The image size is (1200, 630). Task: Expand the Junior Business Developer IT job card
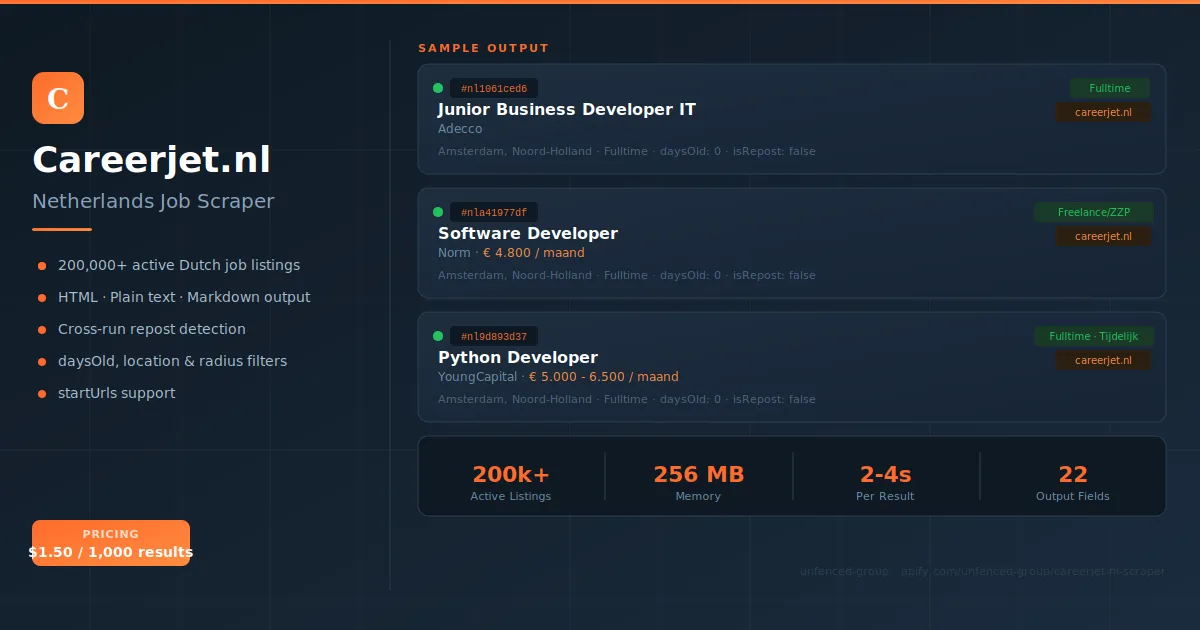click(791, 119)
